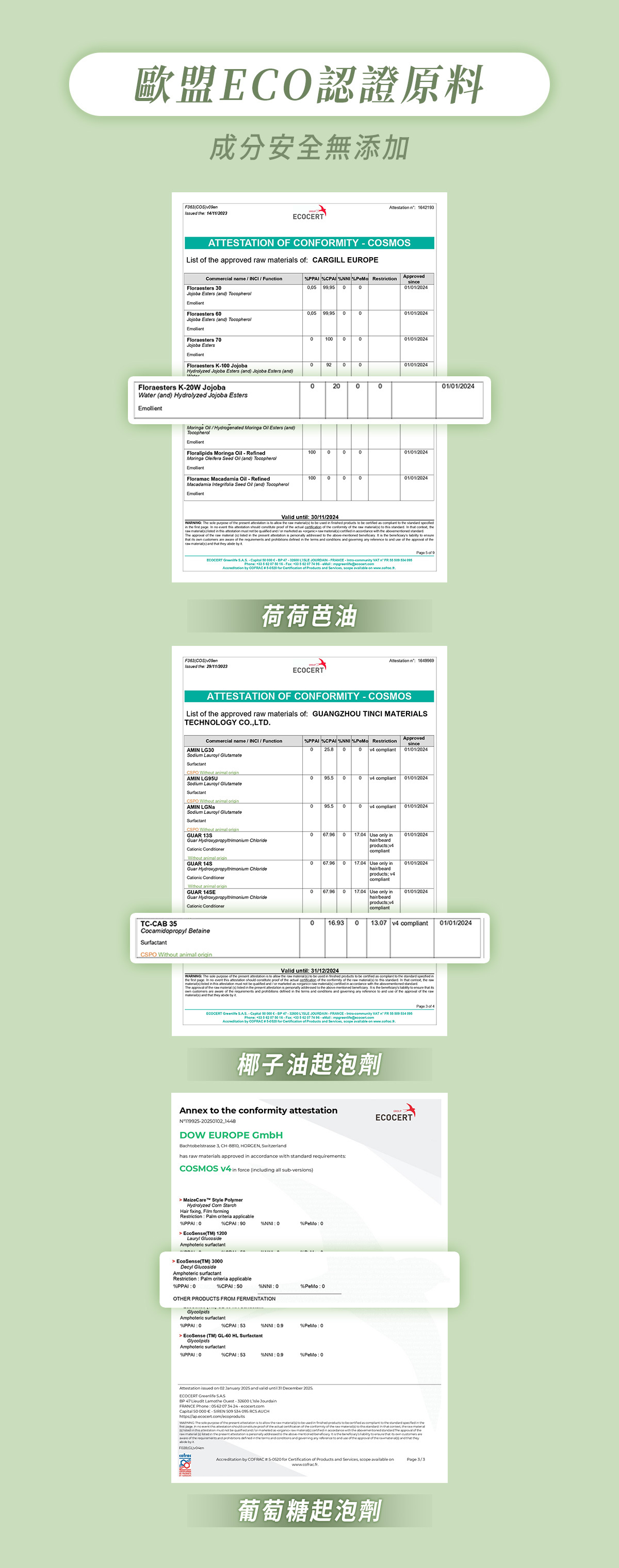Click CSPO Without animal origin in TC-CAB 35 row
The width and height of the screenshot is (619, 1568).
pos(176,955)
